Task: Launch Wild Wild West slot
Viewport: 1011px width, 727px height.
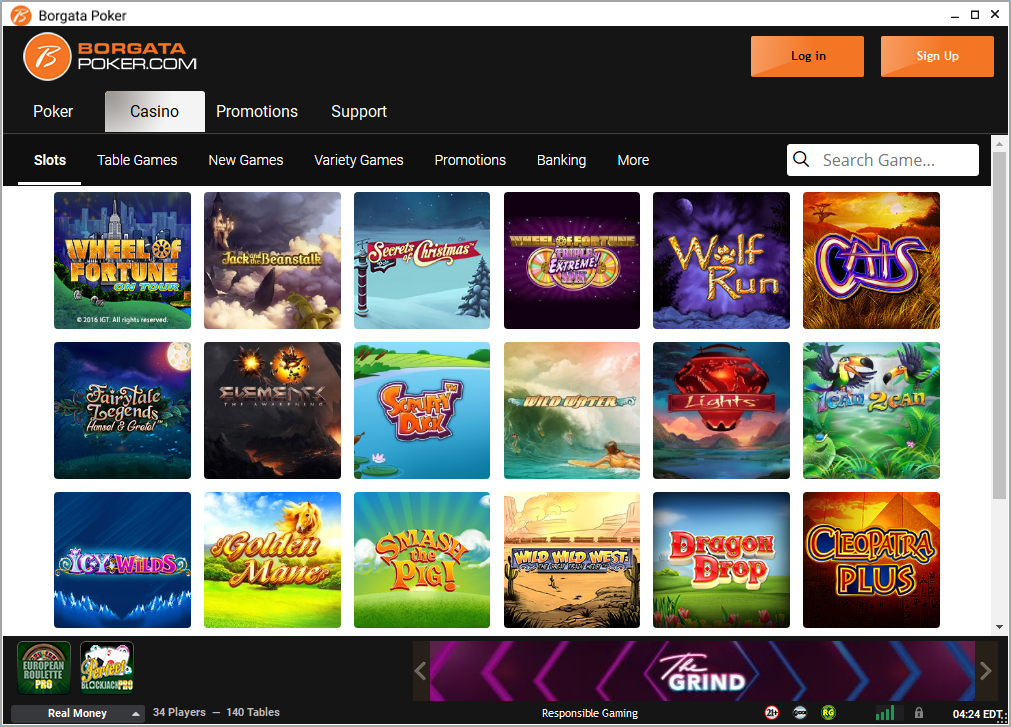Action: (572, 560)
